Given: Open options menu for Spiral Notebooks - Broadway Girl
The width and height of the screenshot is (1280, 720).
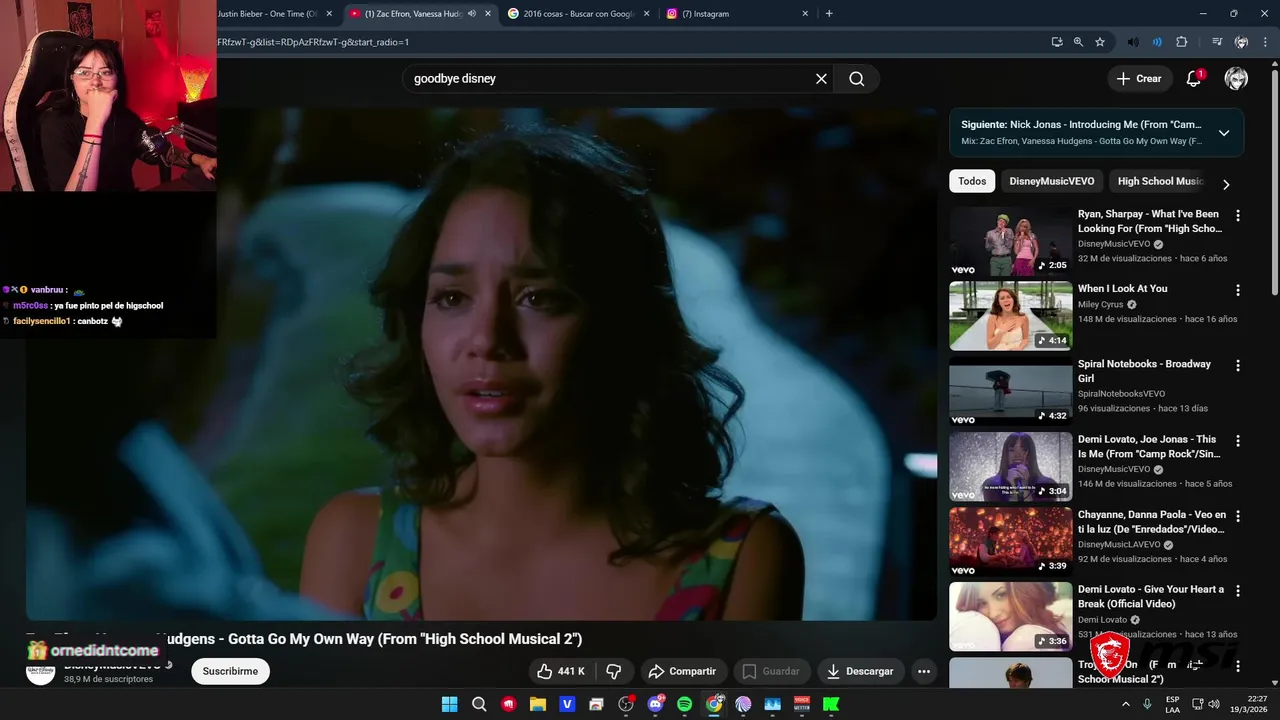Looking at the screenshot, I should click(1238, 366).
